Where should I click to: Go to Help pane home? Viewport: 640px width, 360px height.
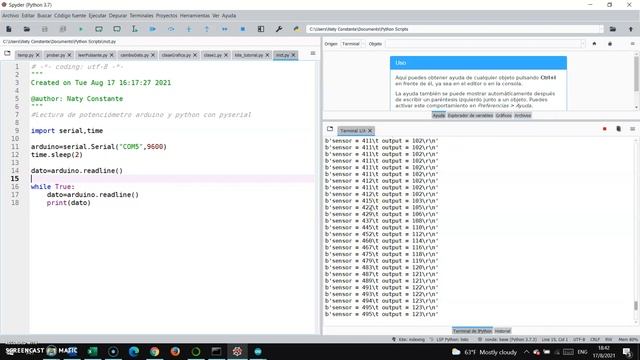(594, 44)
